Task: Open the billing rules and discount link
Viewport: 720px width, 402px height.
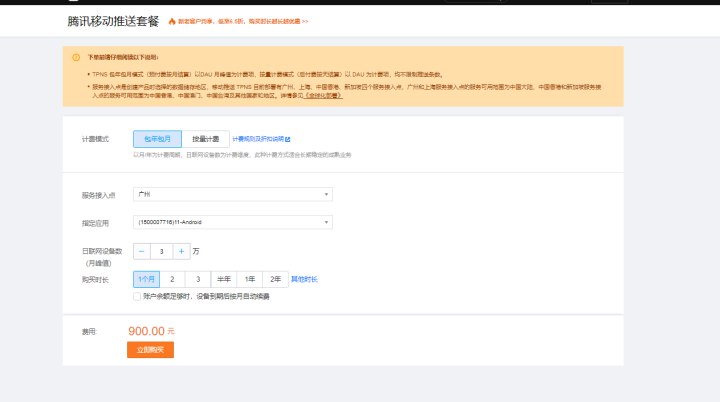Action: pos(258,139)
